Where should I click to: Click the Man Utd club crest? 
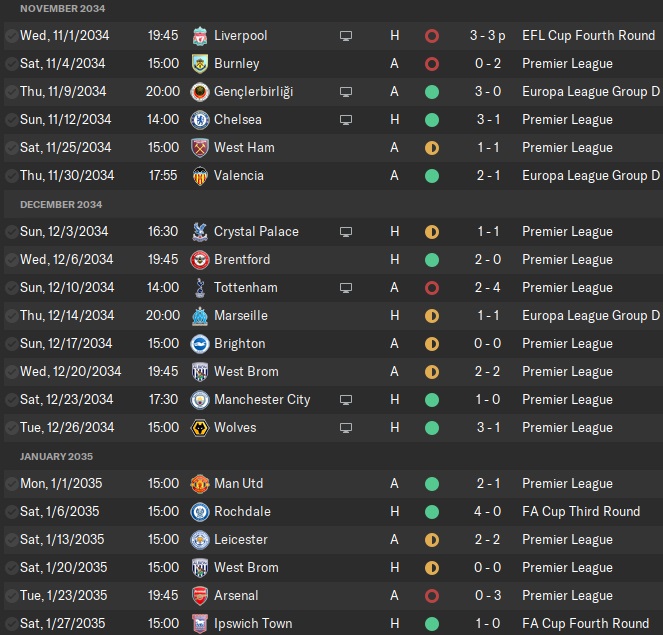coord(199,484)
